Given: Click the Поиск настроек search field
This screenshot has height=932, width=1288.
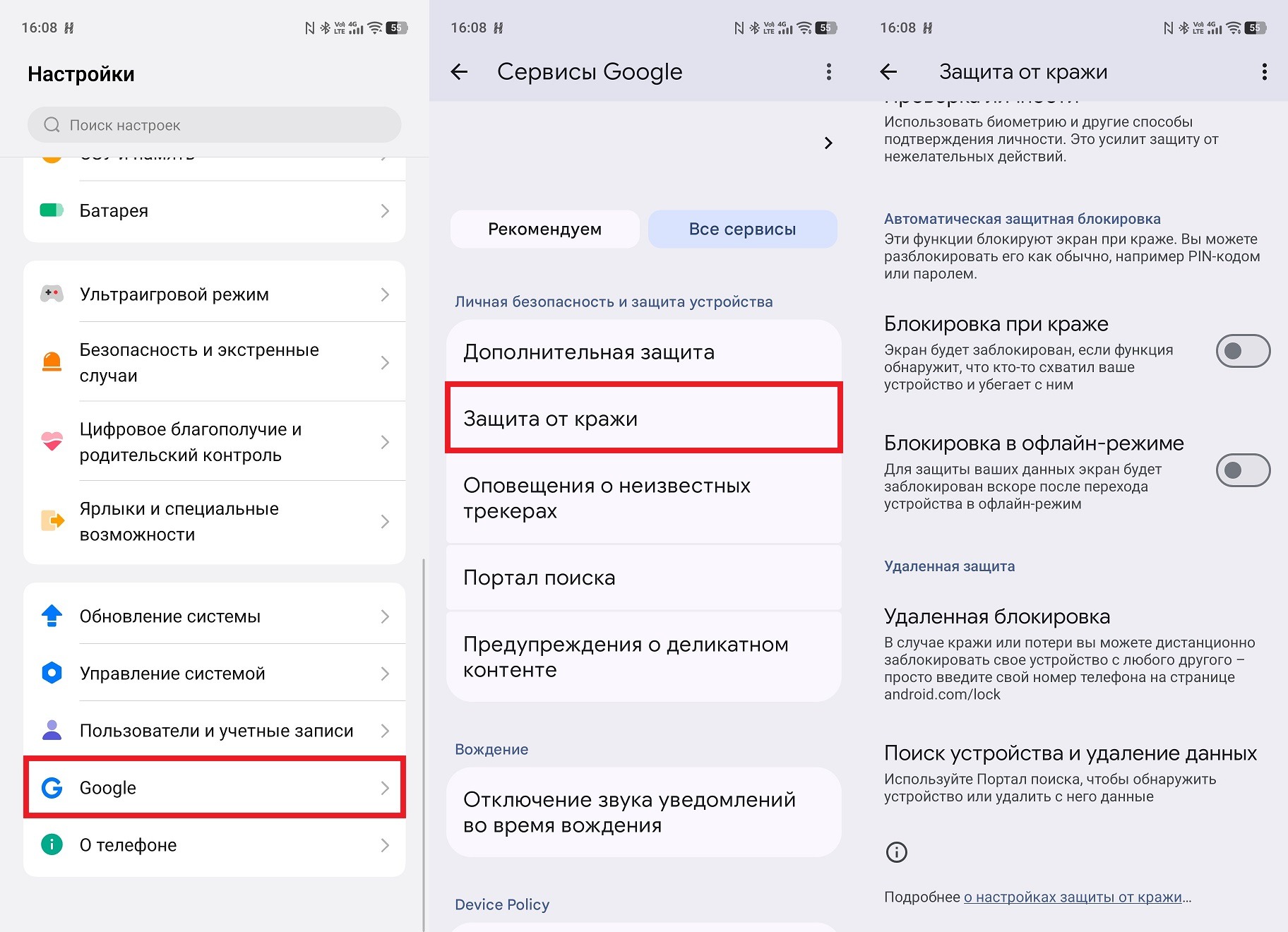Looking at the screenshot, I should pyautogui.click(x=214, y=125).
